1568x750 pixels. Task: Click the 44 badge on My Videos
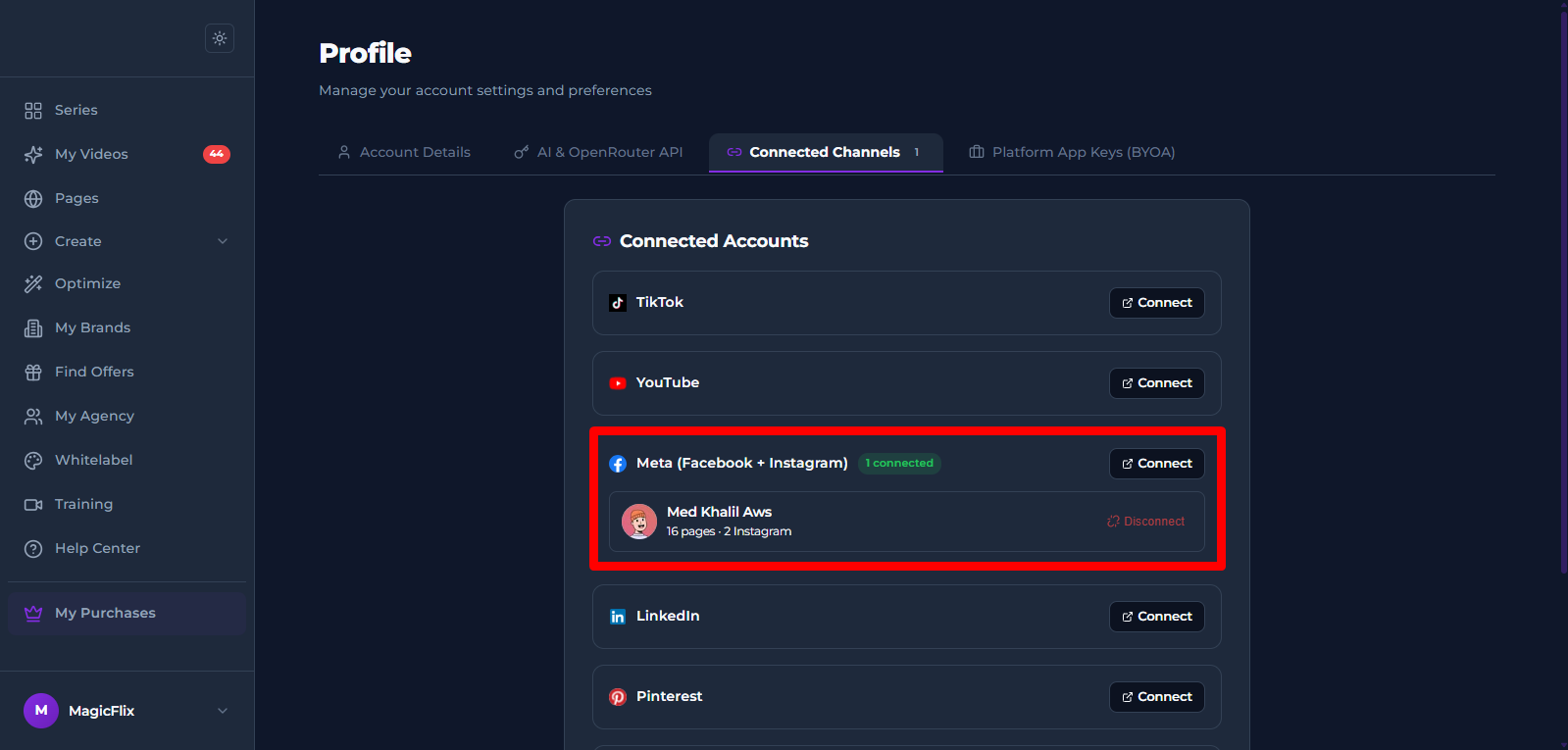tap(217, 154)
